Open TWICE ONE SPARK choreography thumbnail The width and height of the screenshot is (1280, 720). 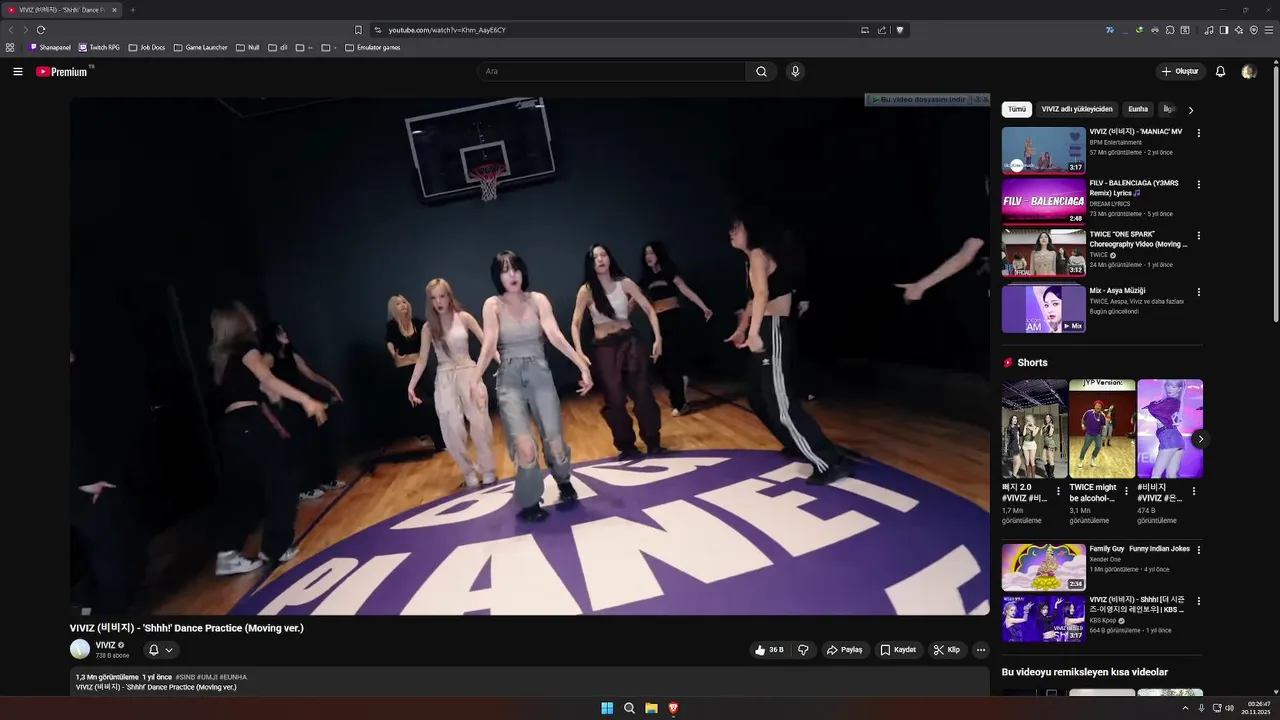[1043, 253]
